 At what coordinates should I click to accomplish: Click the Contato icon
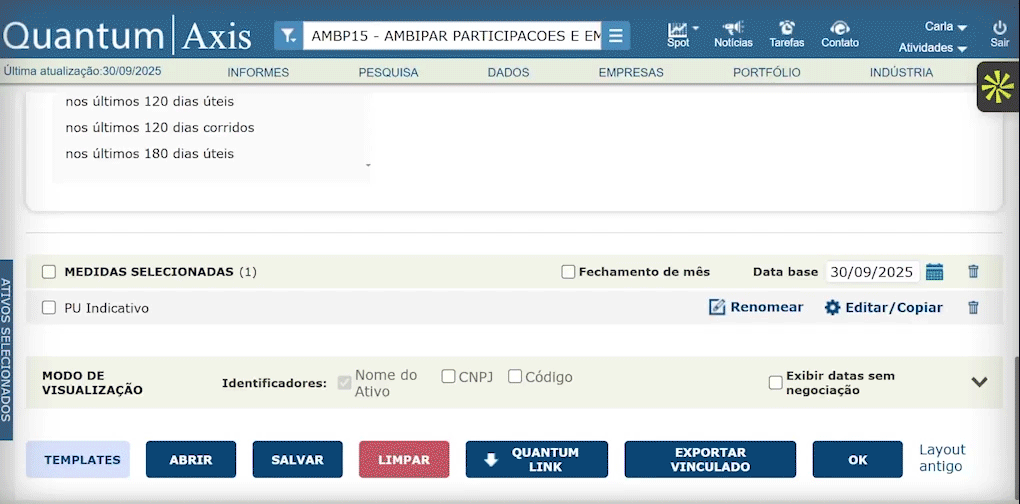tap(840, 28)
